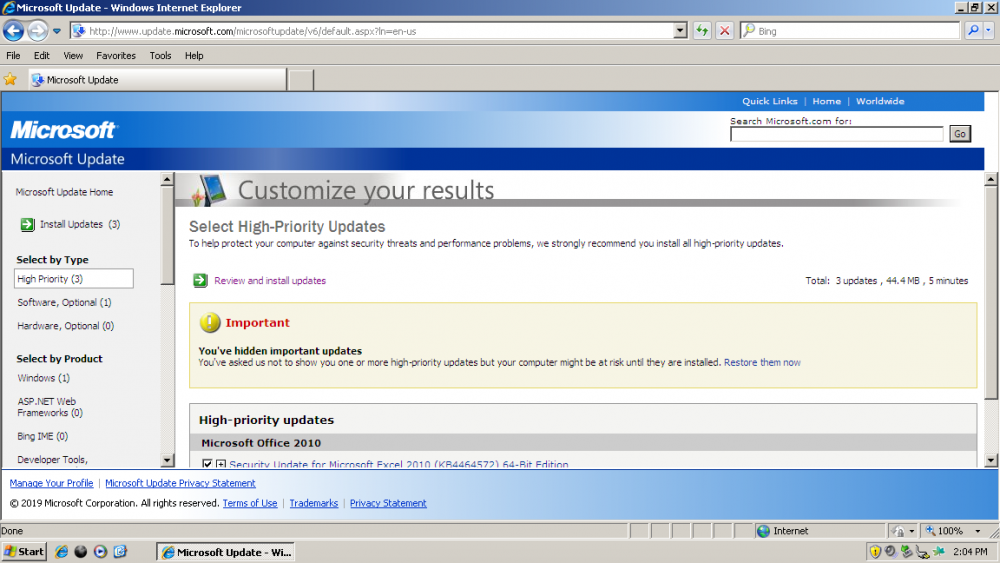Open Trademarks footer link
Viewport: 1000px width, 563px height.
tap(314, 503)
